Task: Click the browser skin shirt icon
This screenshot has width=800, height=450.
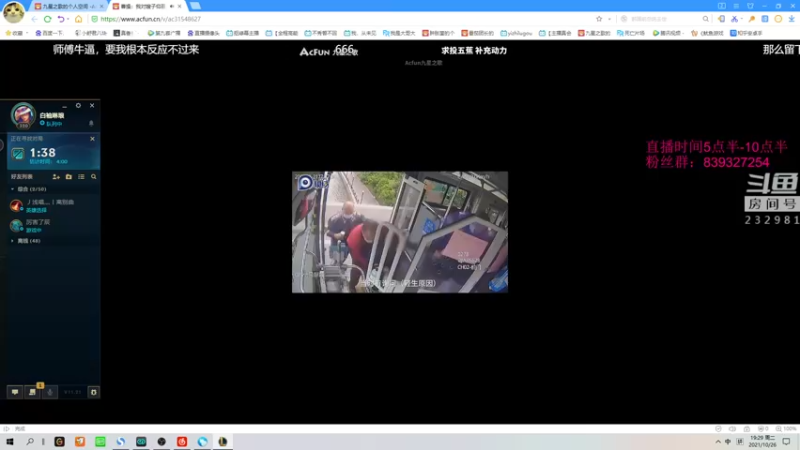Action: 750,6
